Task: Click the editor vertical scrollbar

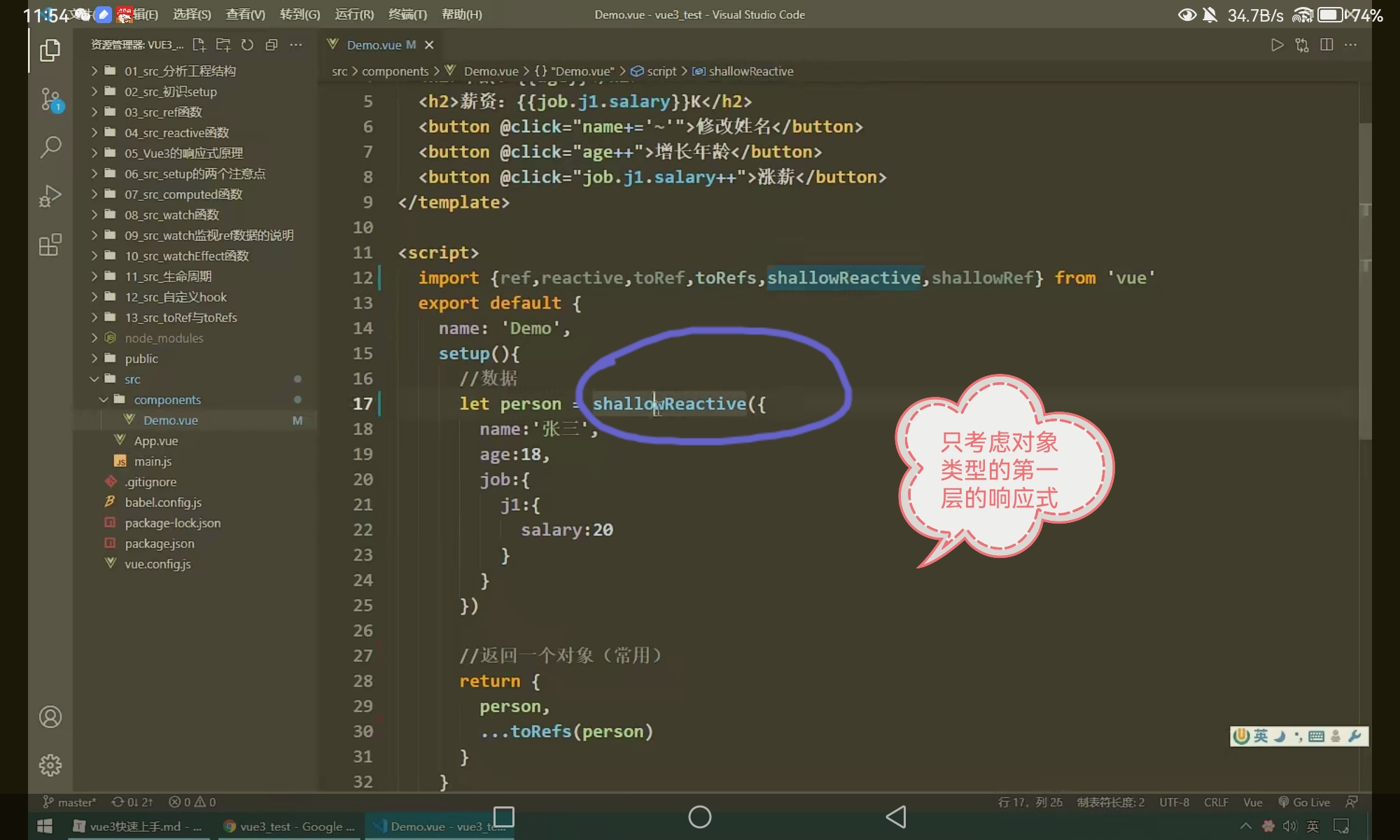Action: pos(1364,280)
